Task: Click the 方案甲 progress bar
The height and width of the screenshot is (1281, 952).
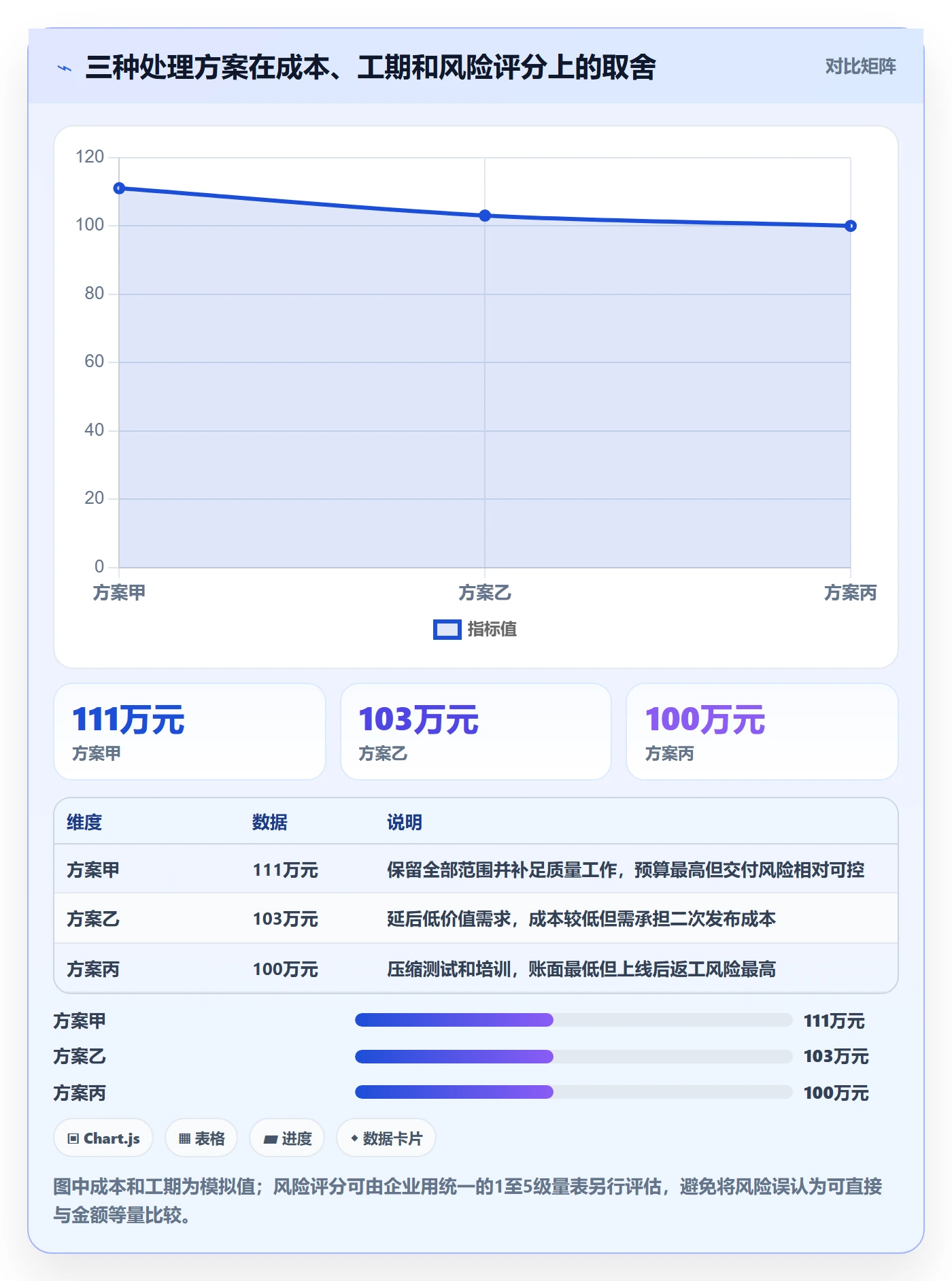Action: [x=573, y=1020]
